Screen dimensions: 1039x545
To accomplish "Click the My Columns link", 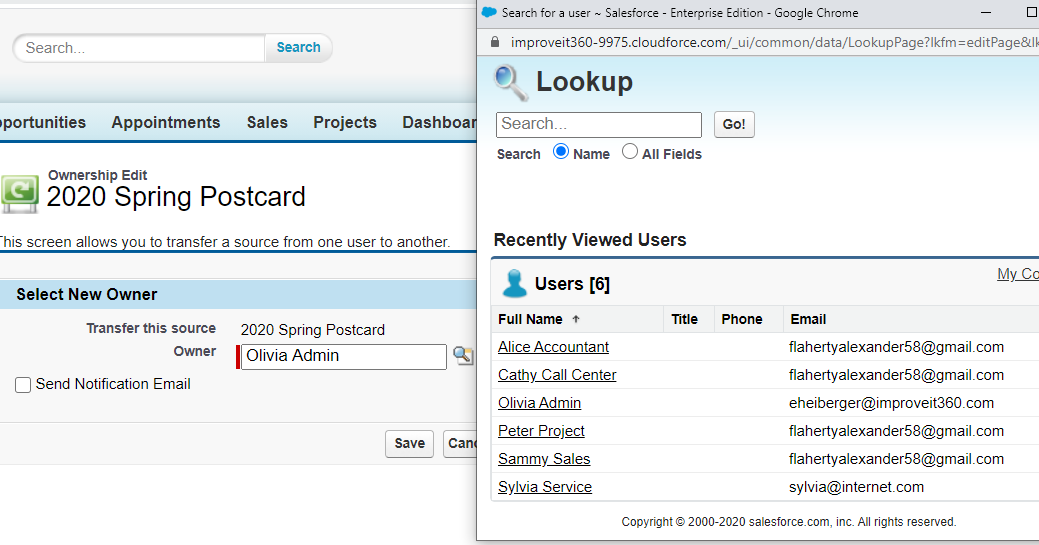I will (1018, 274).
